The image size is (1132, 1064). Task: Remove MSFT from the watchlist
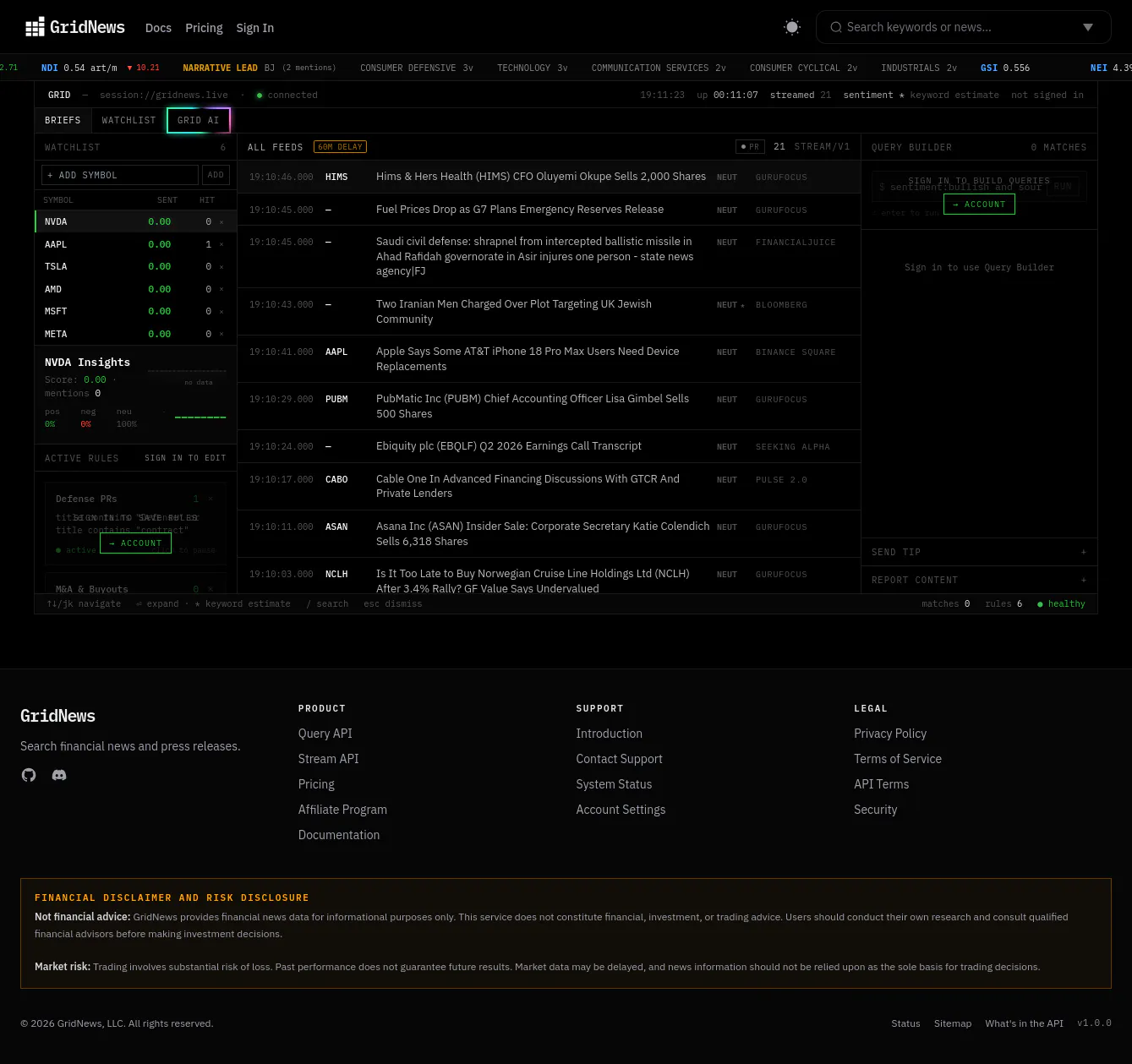click(221, 311)
